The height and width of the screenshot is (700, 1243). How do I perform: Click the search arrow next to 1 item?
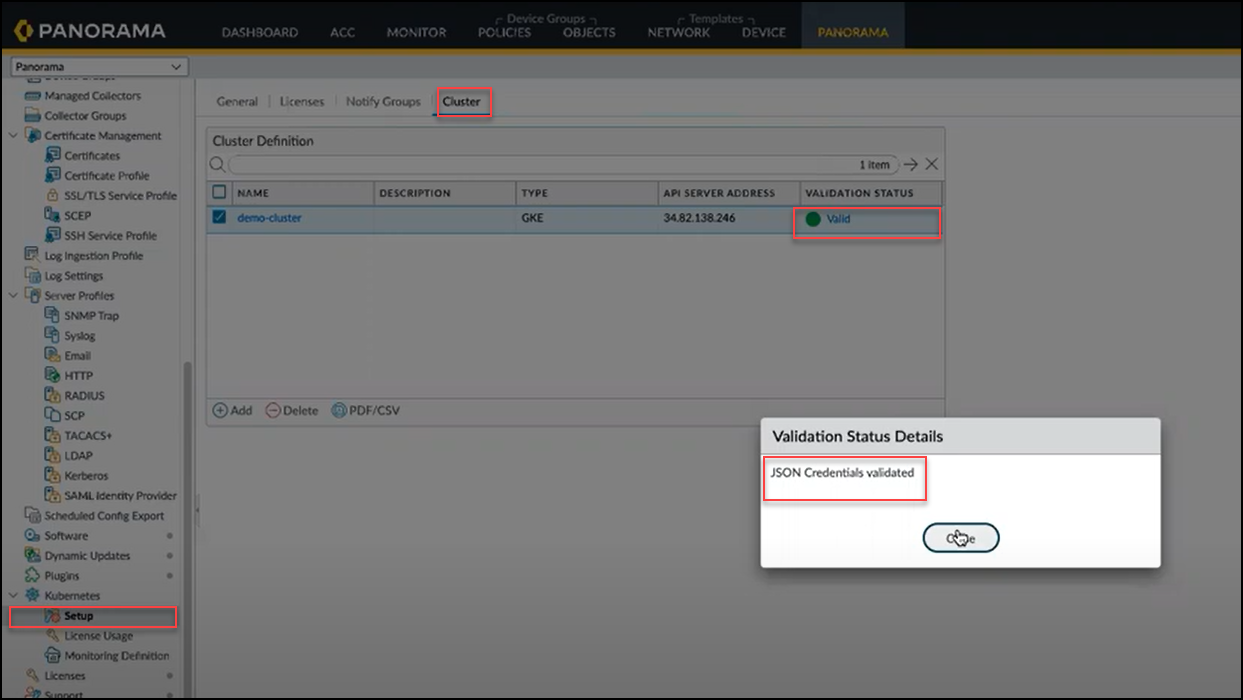[x=910, y=165]
